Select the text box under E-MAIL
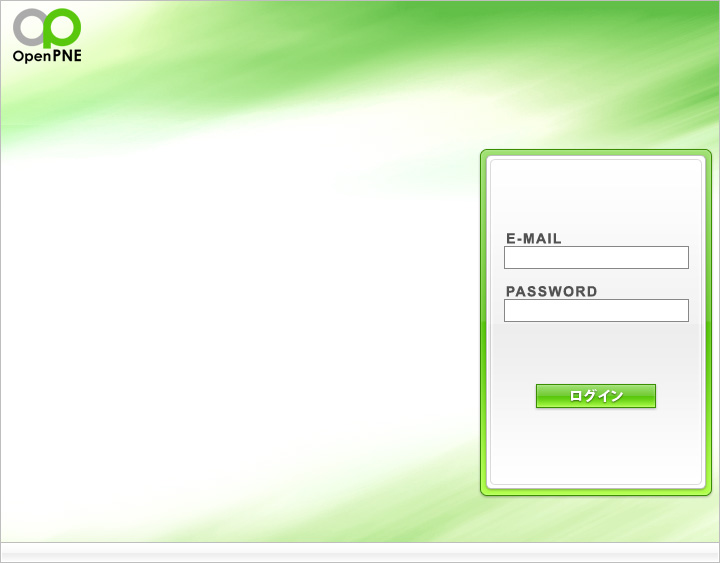This screenshot has width=720, height=563. (x=596, y=258)
